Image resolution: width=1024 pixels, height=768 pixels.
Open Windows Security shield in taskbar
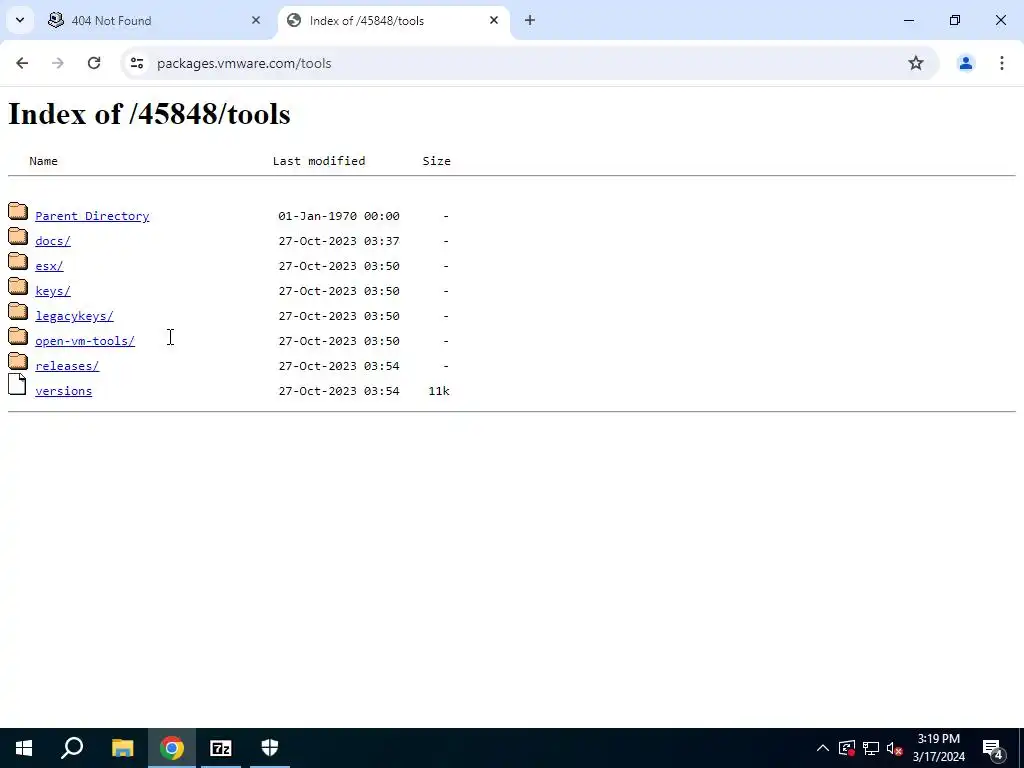tap(270, 748)
